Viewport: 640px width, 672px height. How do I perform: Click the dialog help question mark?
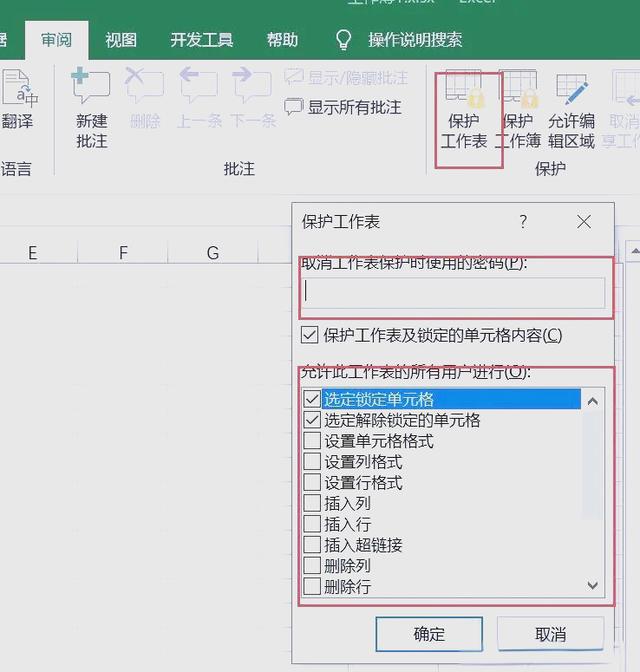click(523, 222)
